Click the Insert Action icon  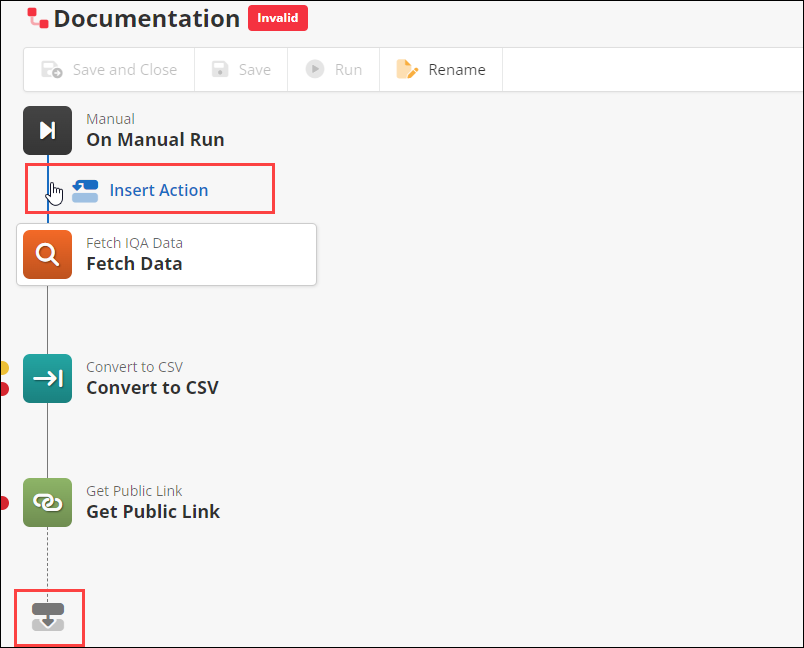[85, 191]
